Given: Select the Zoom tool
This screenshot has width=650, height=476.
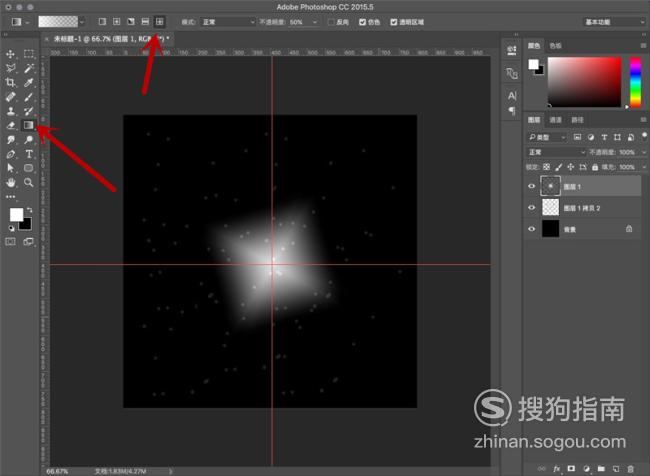Looking at the screenshot, I should tap(29, 182).
